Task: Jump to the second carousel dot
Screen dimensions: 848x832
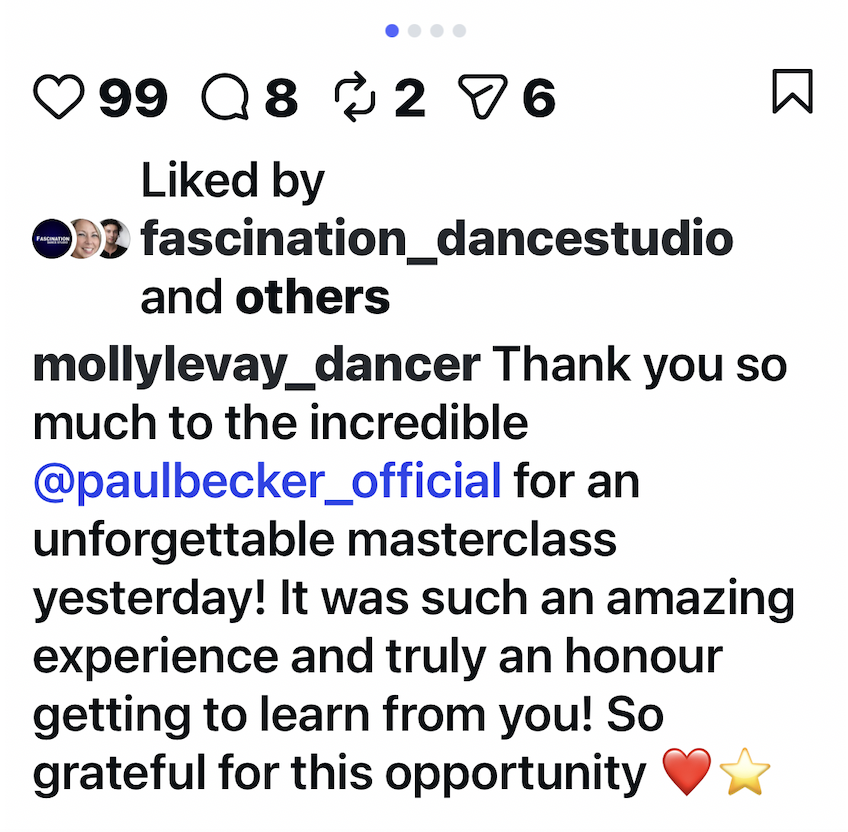Action: pos(414,31)
